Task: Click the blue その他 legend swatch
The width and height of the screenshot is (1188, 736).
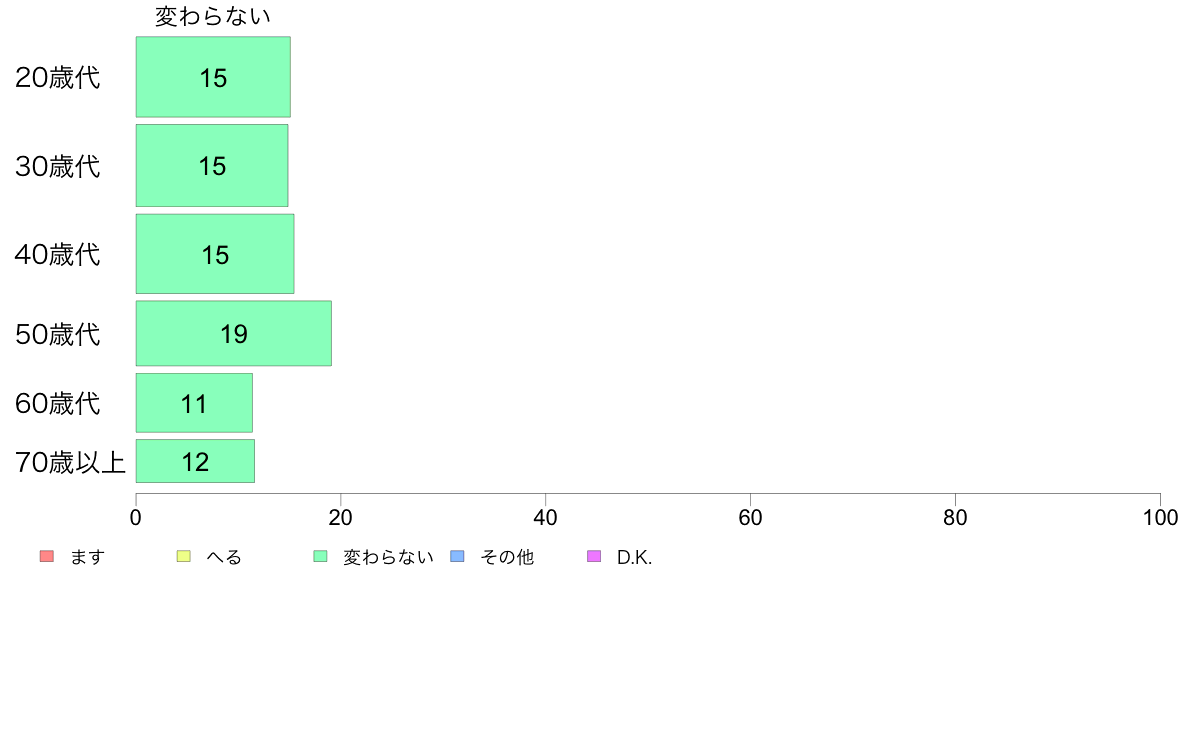Action: 458,556
